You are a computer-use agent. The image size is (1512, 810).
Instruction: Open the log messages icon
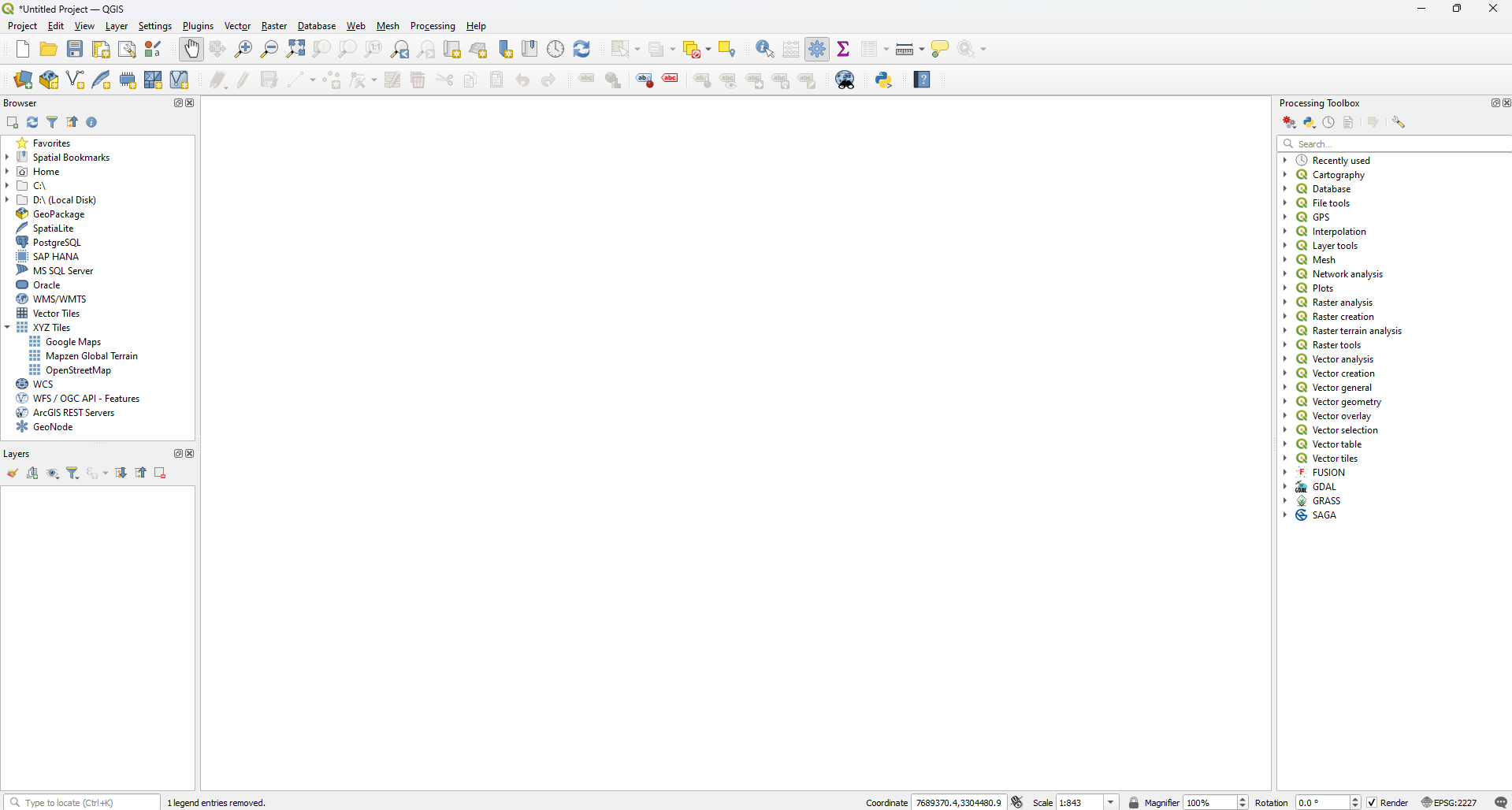click(1501, 802)
